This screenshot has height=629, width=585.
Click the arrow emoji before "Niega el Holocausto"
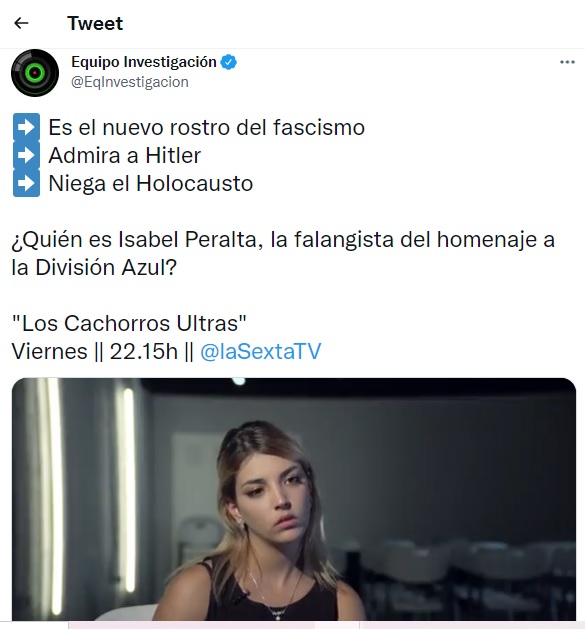[26, 183]
